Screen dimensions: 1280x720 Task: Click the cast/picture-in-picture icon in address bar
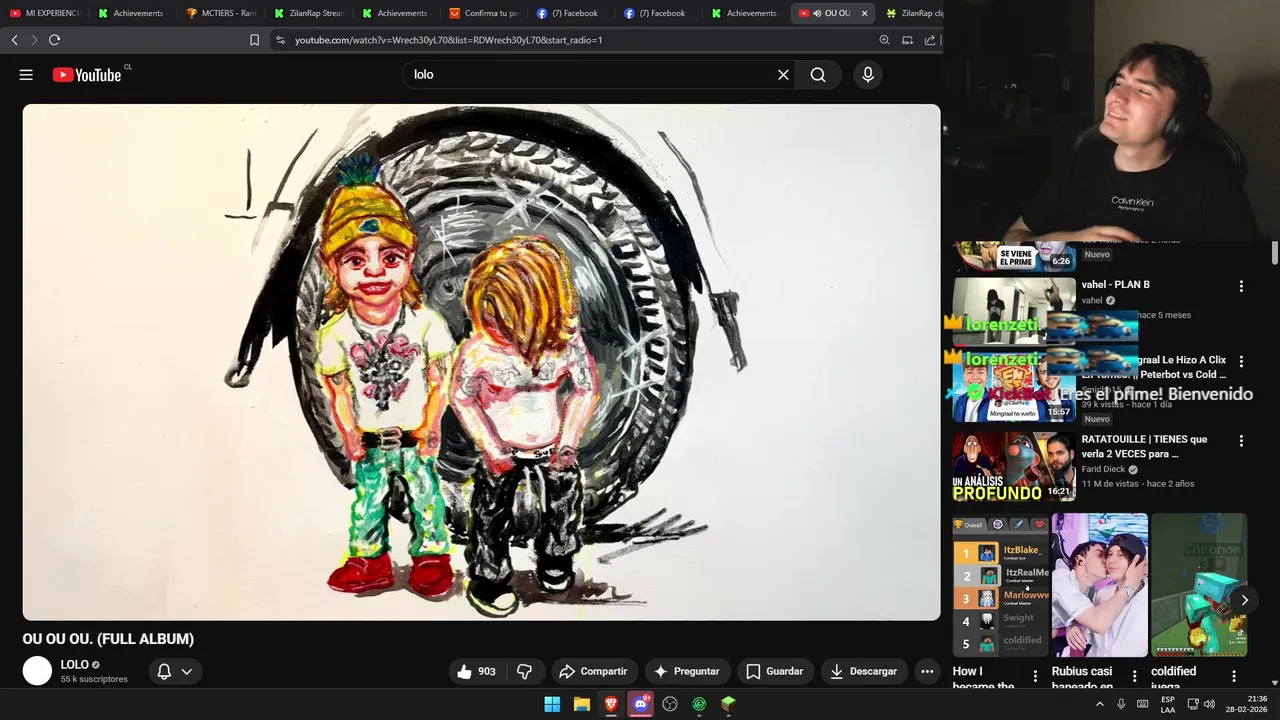[907, 40]
